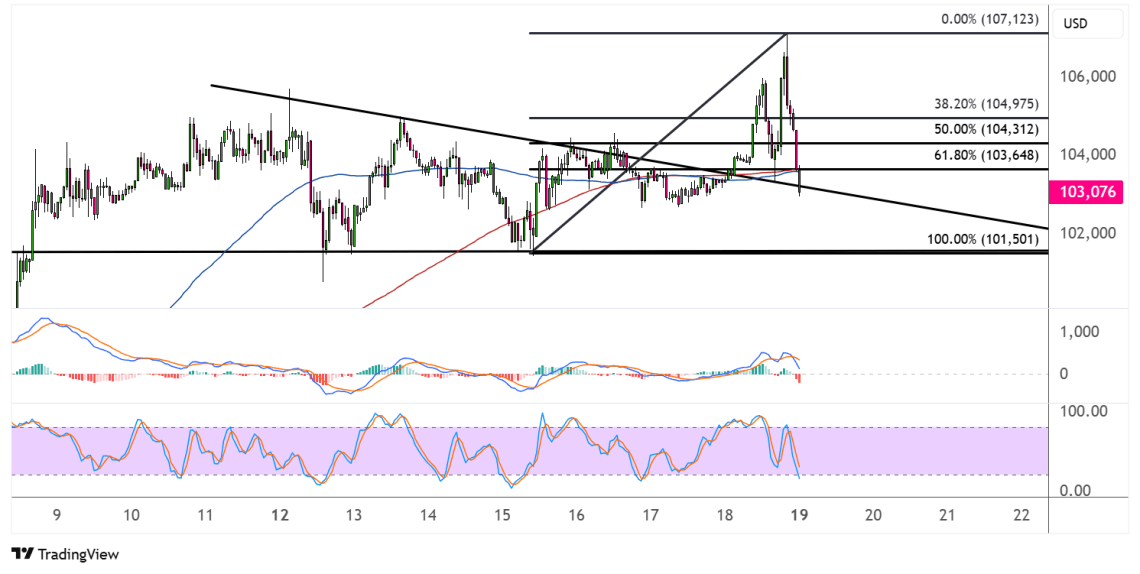Click the 1,000 MACD axis label
The height and width of the screenshot is (574, 1140).
tap(1078, 331)
